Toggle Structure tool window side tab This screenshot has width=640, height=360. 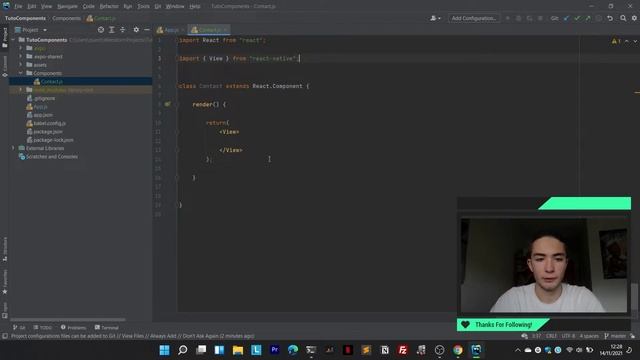pos(4,249)
